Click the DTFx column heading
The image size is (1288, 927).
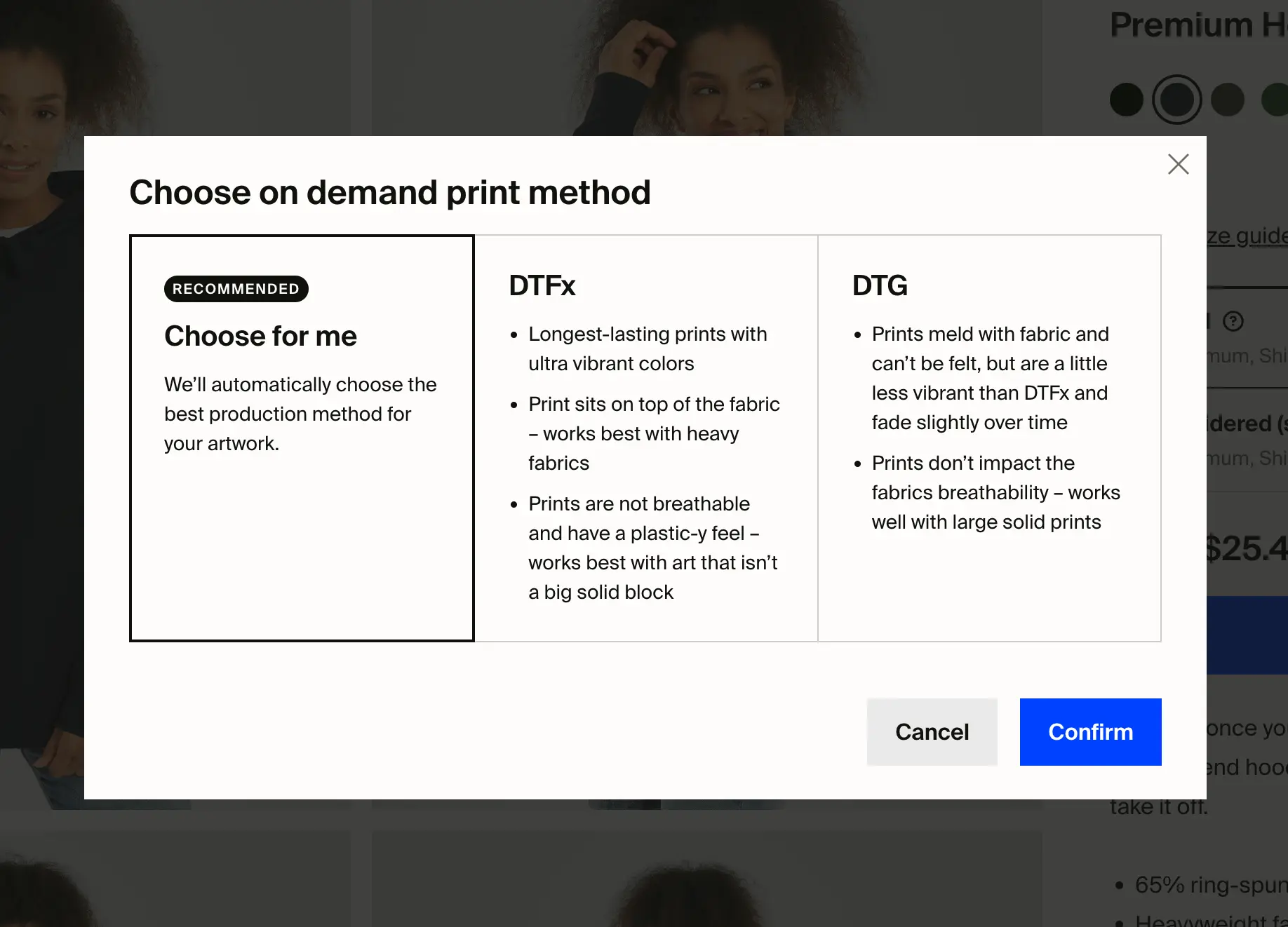(542, 285)
